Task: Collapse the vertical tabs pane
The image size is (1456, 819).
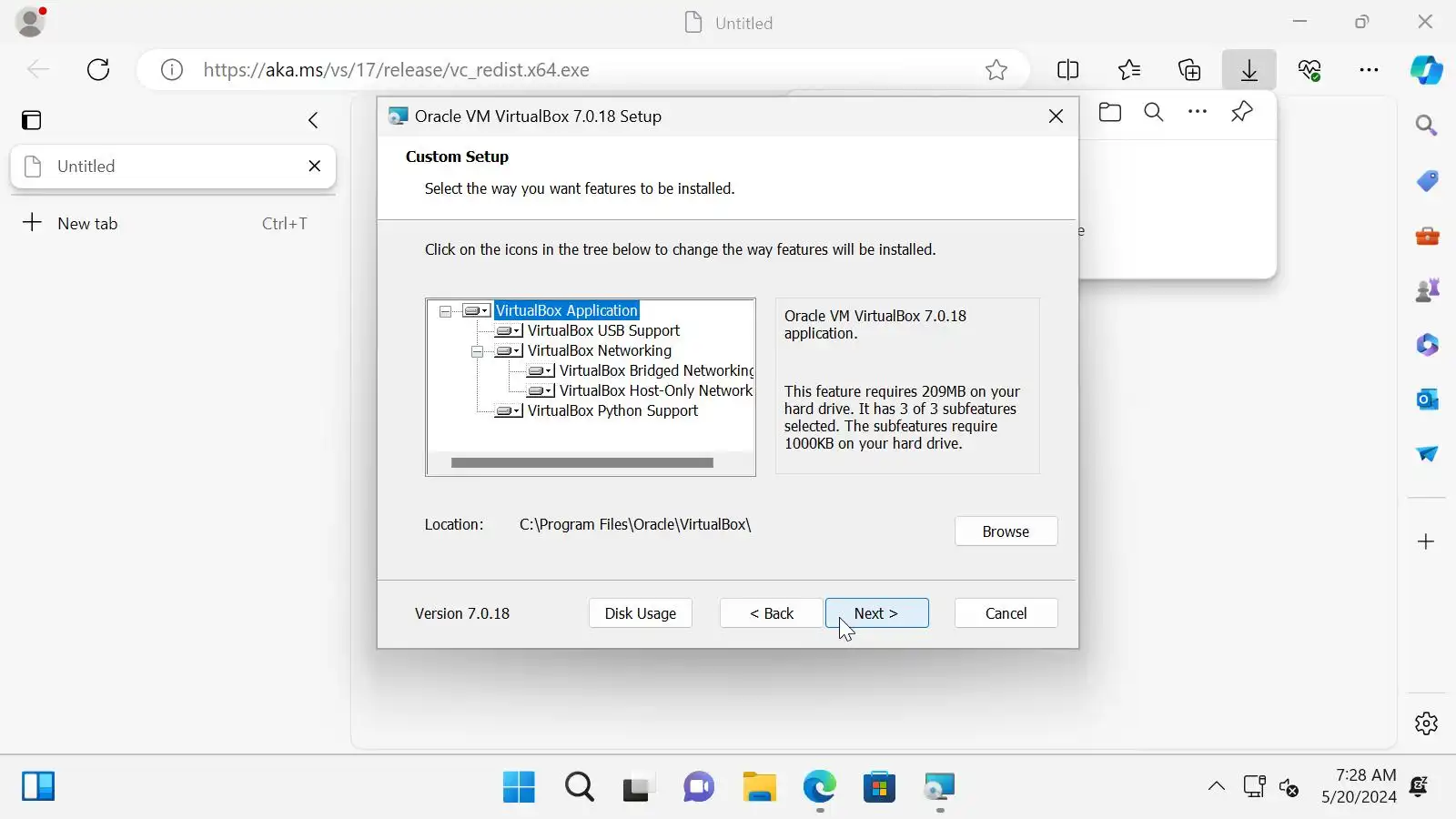Action: 313,120
